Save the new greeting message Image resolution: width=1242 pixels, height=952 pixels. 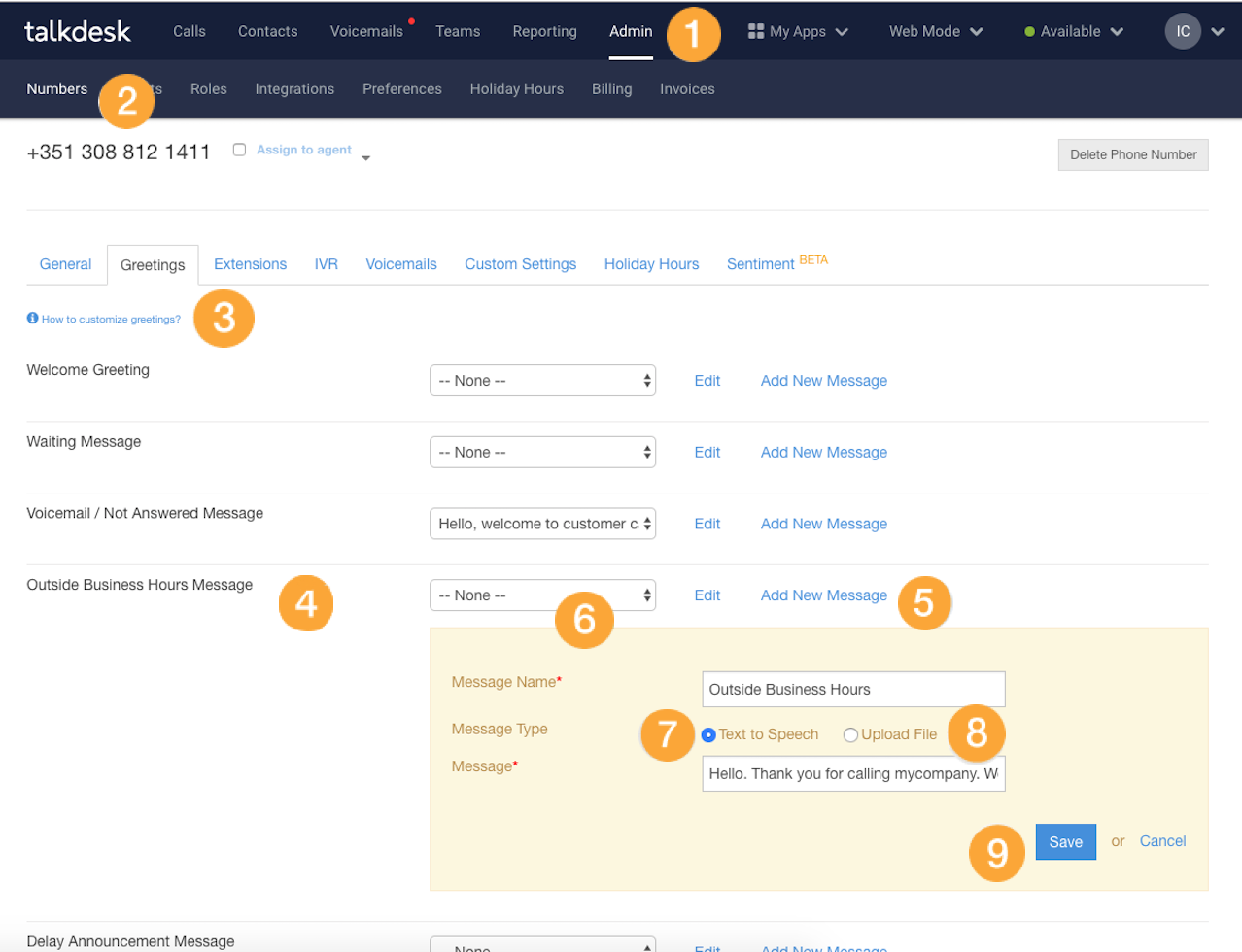click(1065, 842)
